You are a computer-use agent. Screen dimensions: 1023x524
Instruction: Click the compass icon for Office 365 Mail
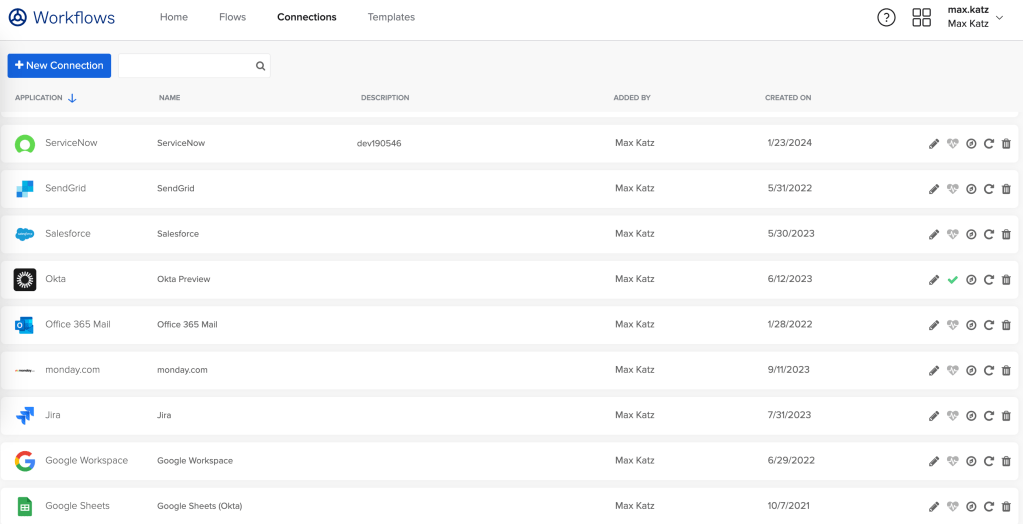[971, 325]
